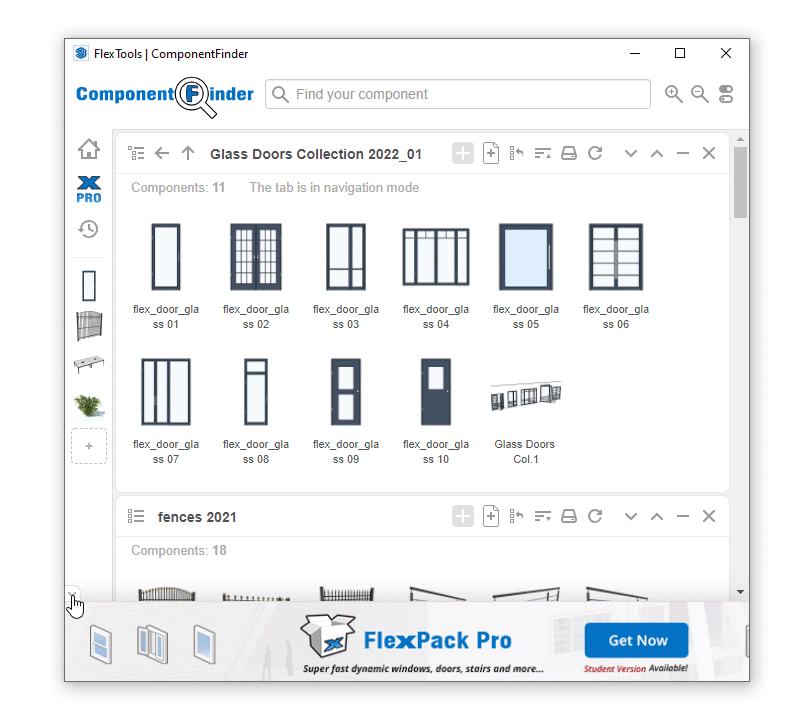Click the ComponentFinder logo

coord(165,95)
